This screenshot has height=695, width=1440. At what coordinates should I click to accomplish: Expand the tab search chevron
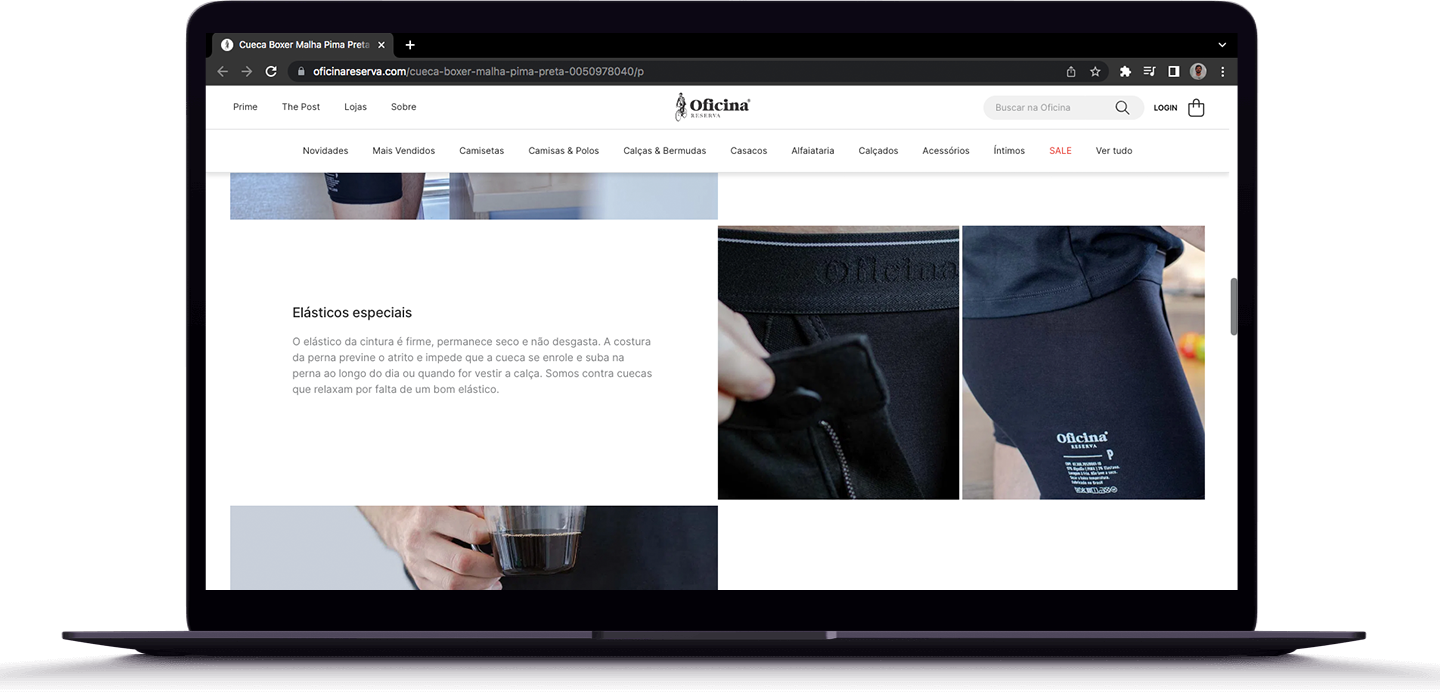[x=1222, y=45]
